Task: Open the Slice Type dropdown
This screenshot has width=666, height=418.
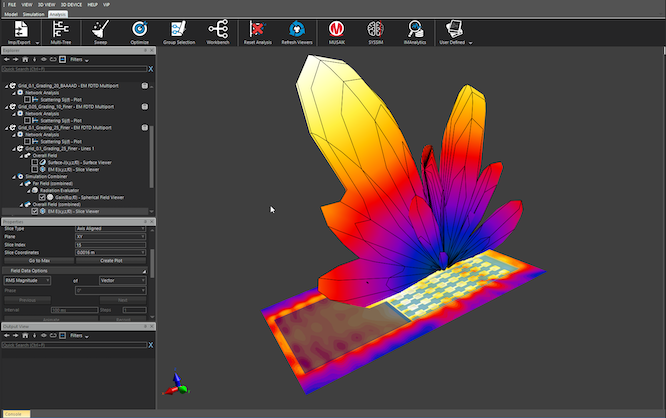Action: click(110, 228)
